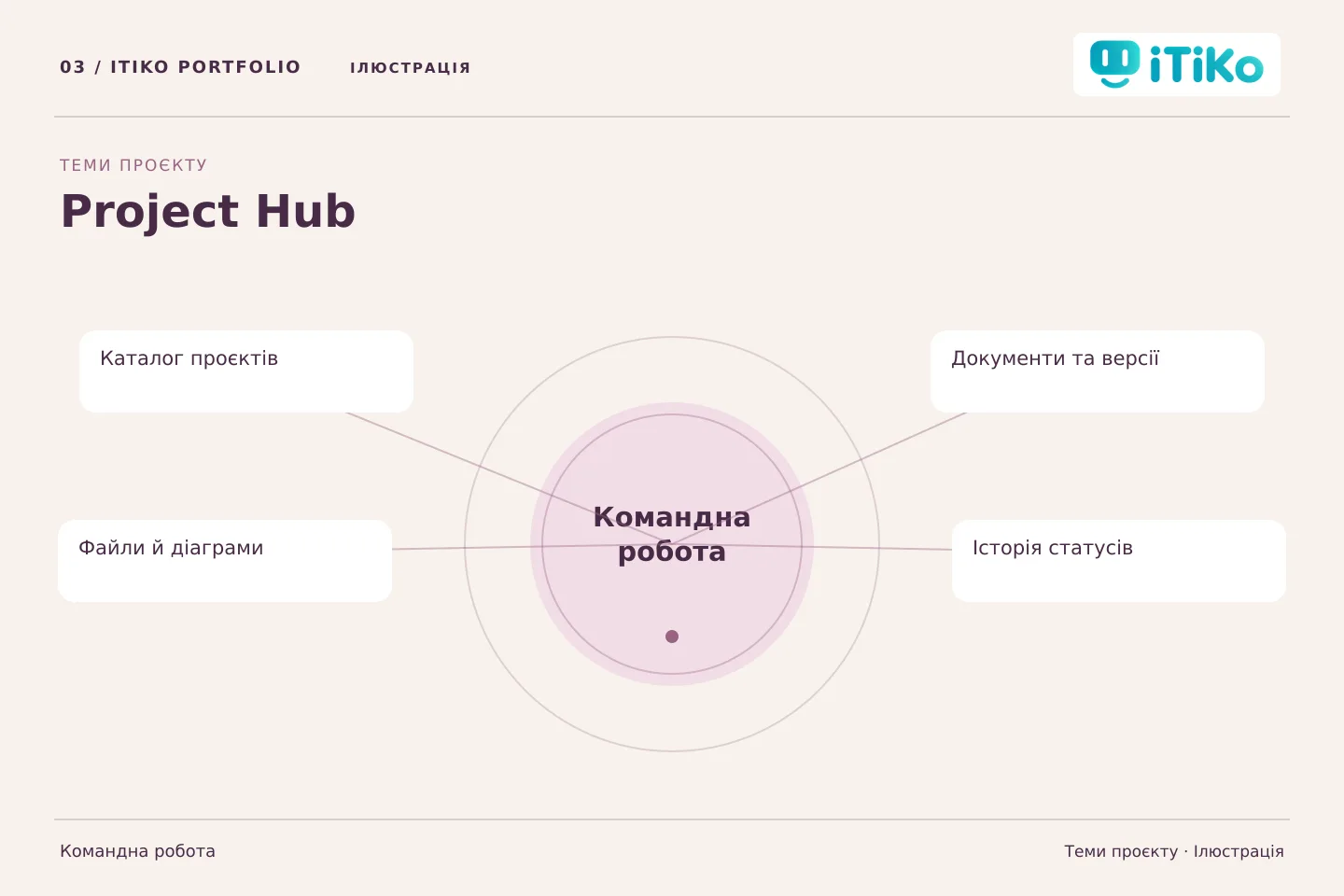Click the "Project Hub" title
The width and height of the screenshot is (1344, 896).
208,211
